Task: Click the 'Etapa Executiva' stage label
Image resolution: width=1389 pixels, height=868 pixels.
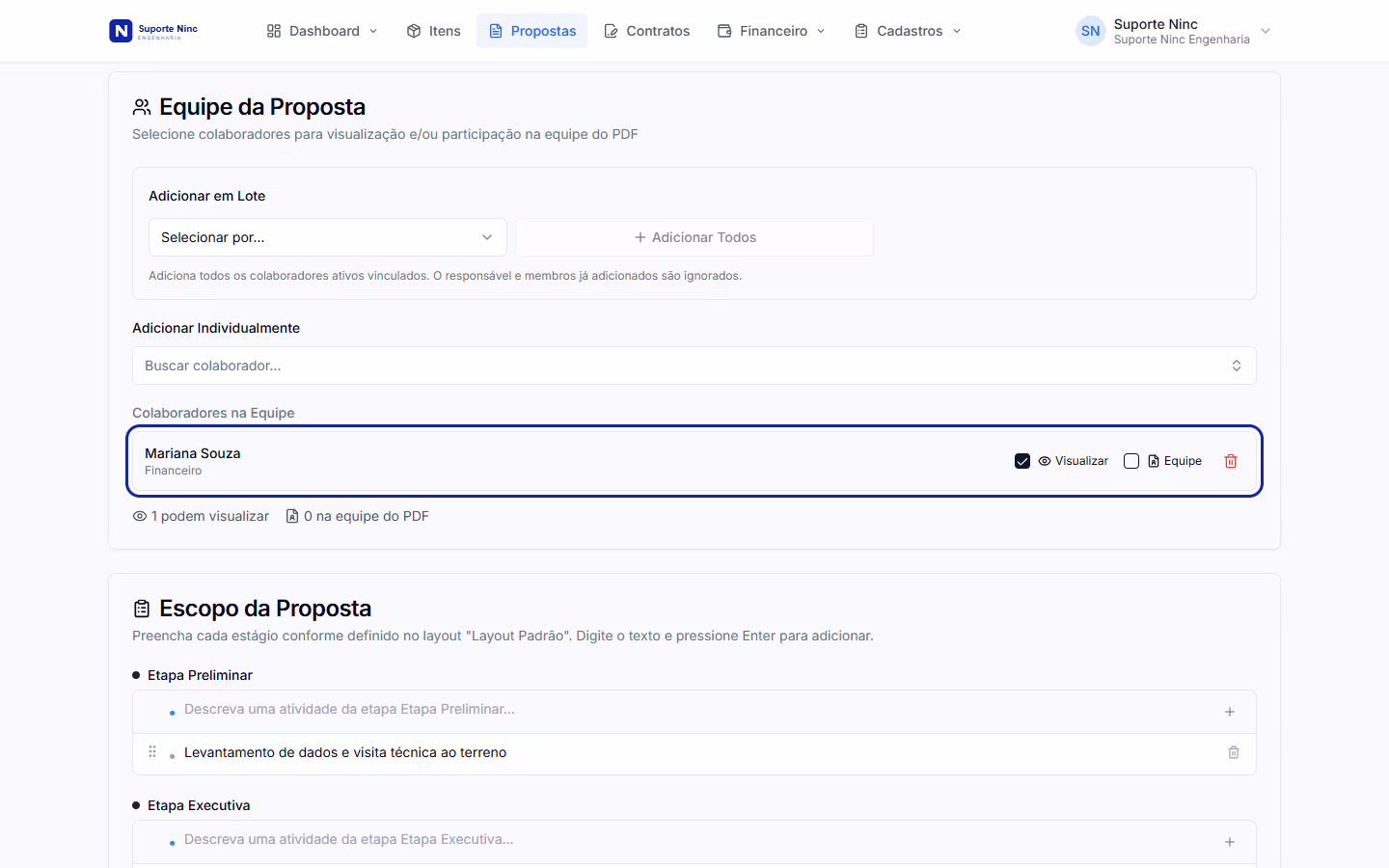Action: pos(199,805)
